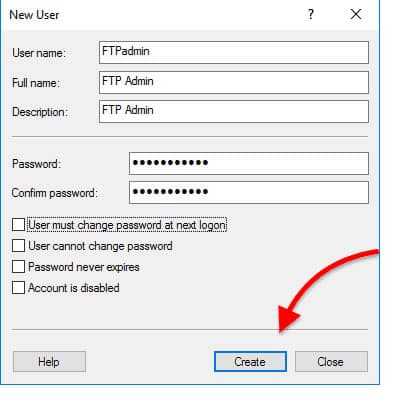Click the question mark help icon
This screenshot has width=395, height=411.
coord(311,14)
